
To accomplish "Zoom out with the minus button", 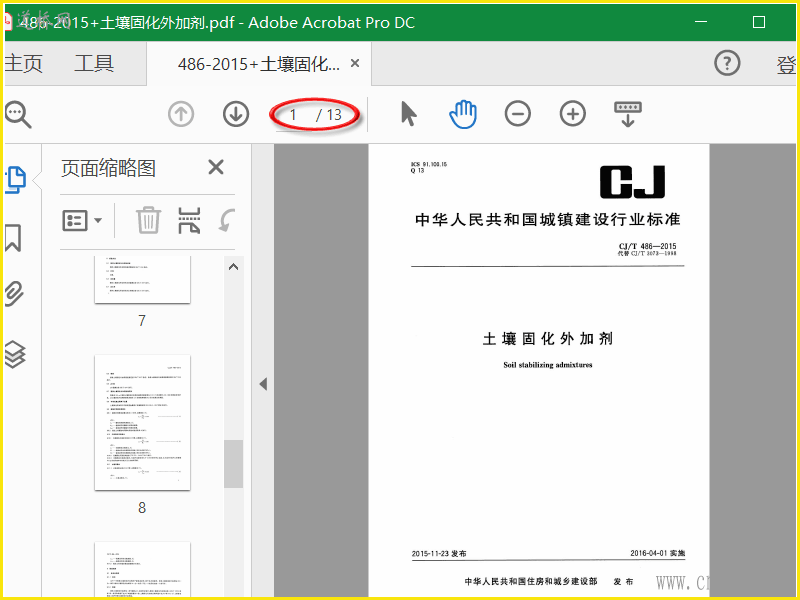I will tap(517, 113).
